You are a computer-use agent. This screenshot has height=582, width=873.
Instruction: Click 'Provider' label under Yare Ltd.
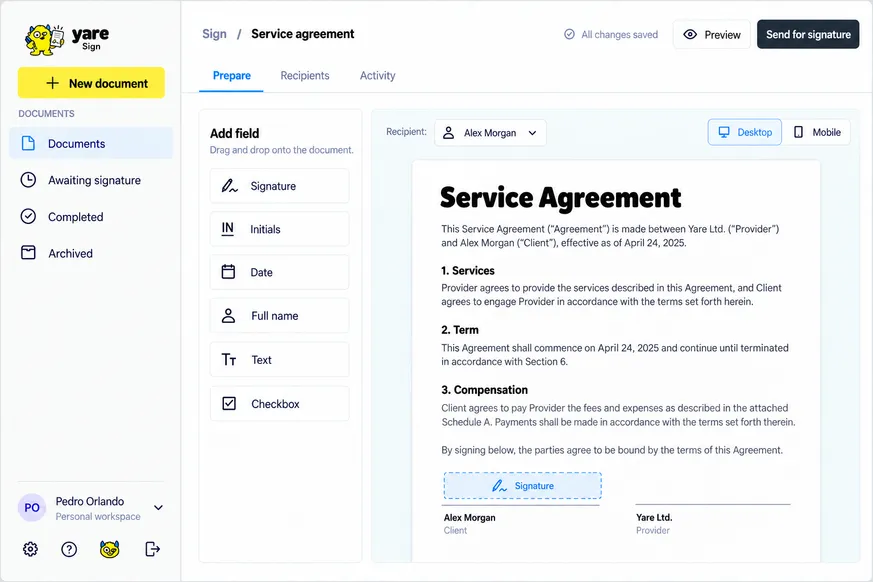coord(653,530)
